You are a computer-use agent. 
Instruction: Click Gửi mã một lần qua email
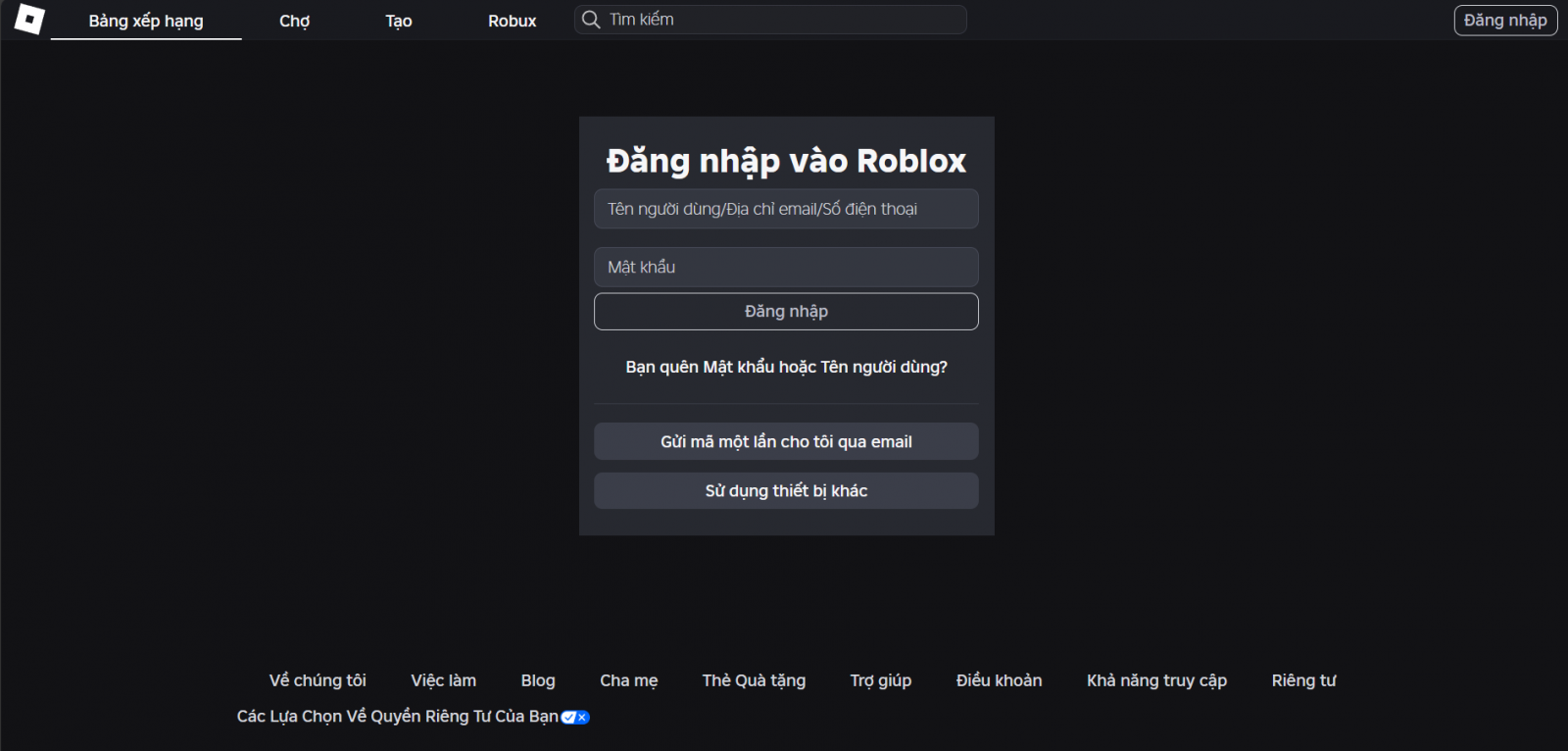point(786,441)
